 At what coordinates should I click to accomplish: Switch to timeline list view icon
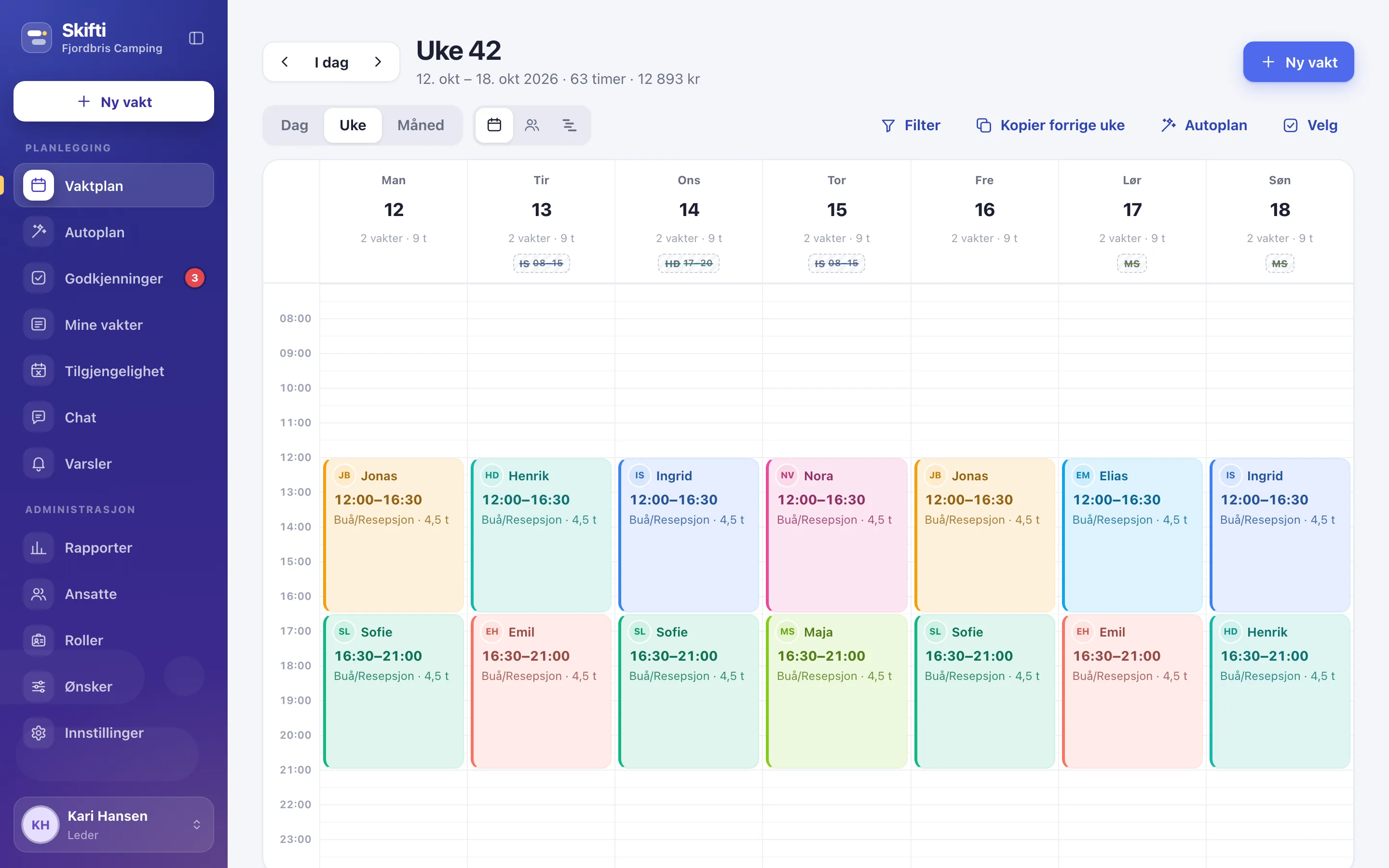(570, 125)
